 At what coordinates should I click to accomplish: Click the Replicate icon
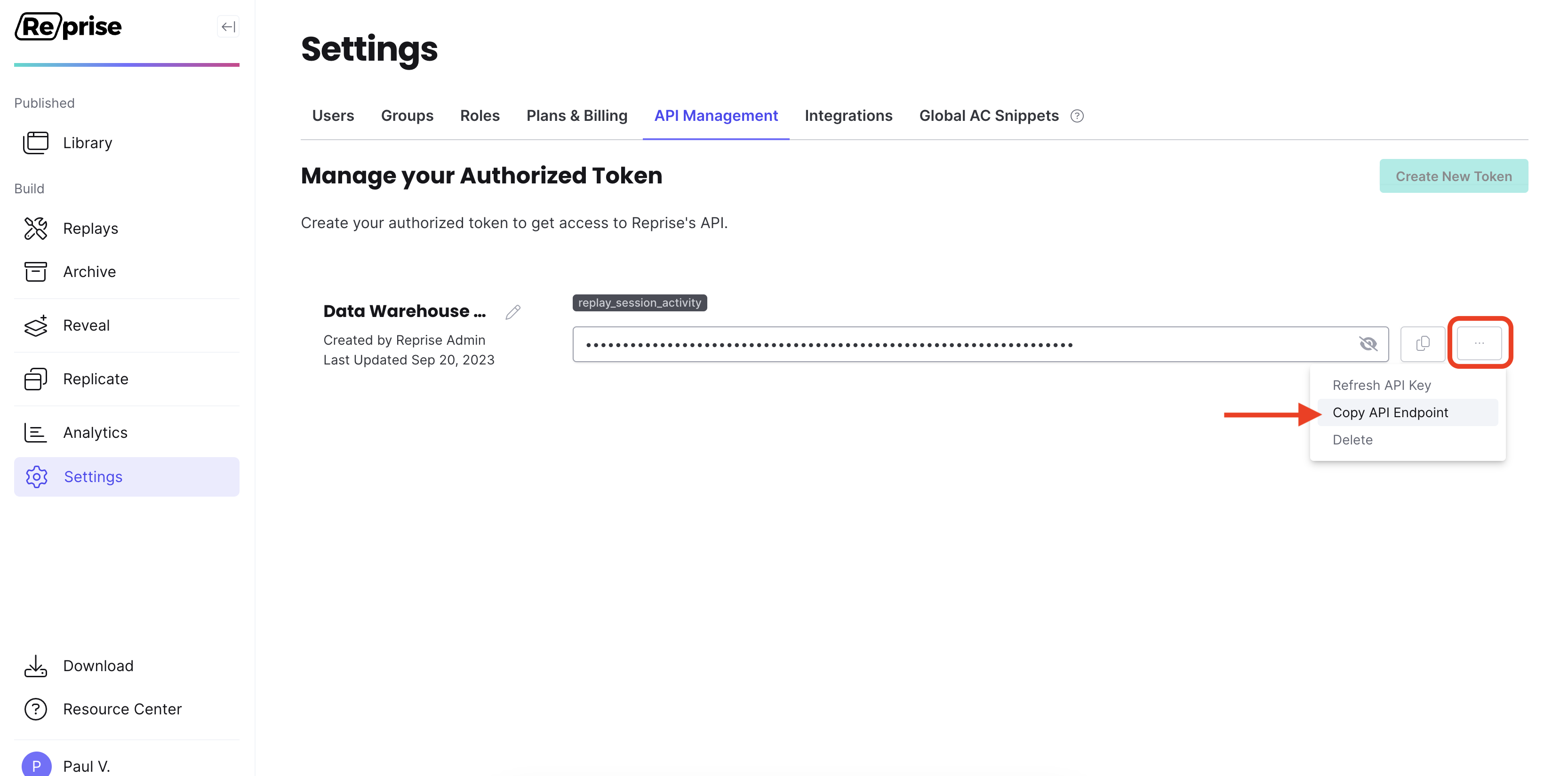coord(35,379)
